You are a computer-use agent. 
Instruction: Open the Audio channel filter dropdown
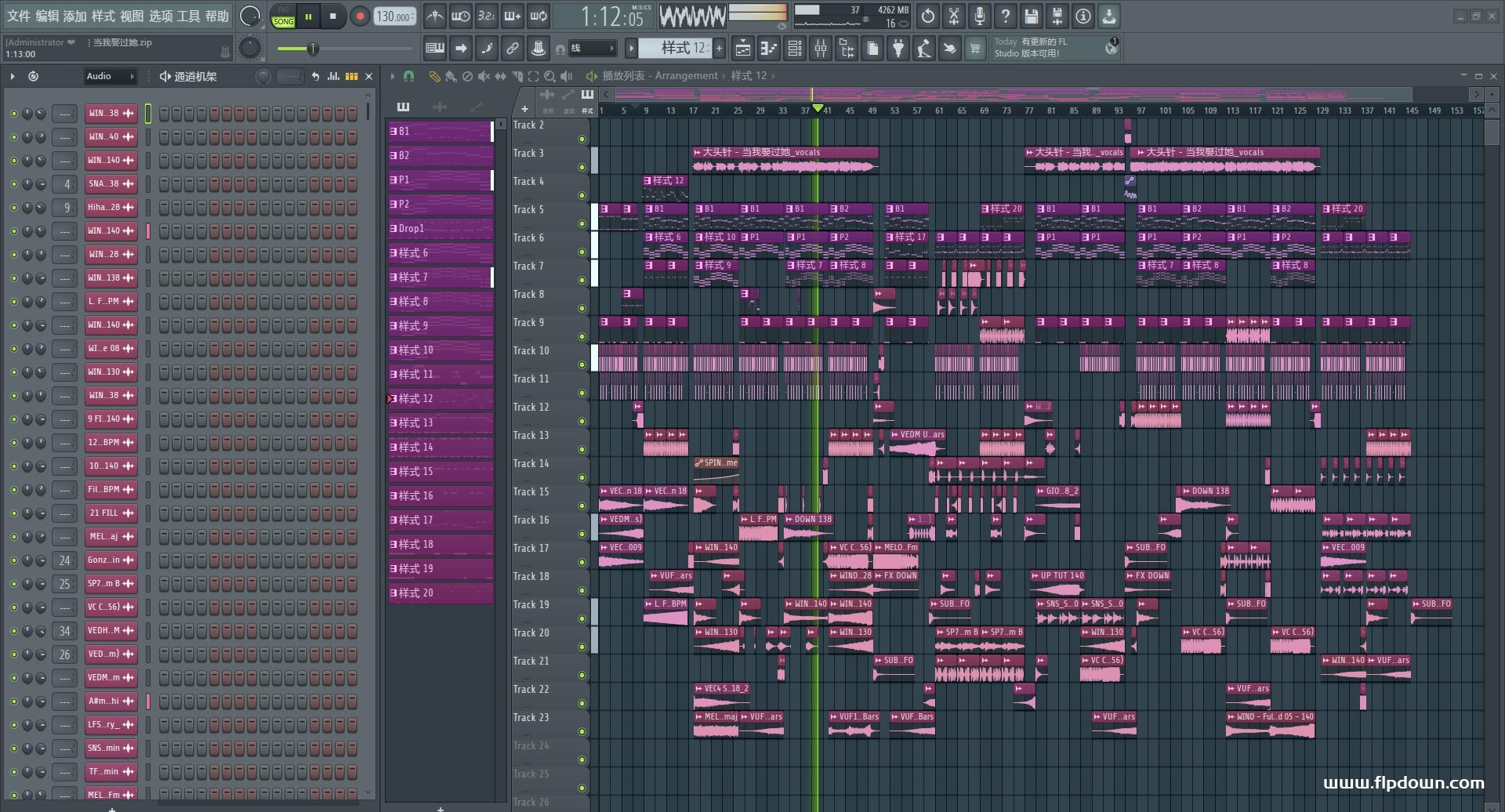coord(110,76)
